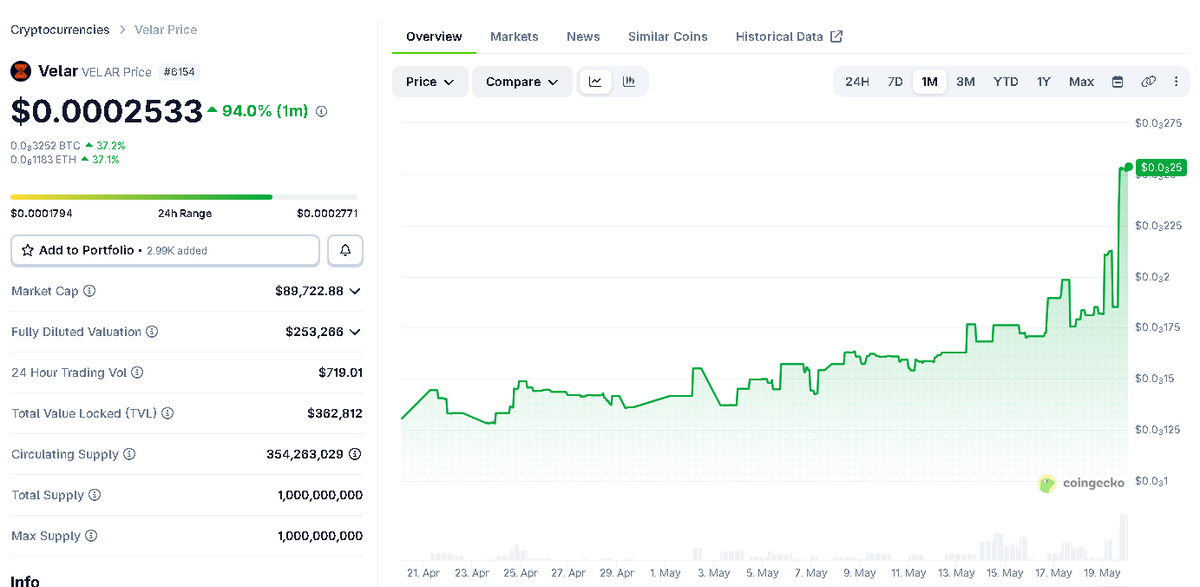Screen dimensions: 1200x587
Task: Open the Price dropdown
Action: pos(430,82)
